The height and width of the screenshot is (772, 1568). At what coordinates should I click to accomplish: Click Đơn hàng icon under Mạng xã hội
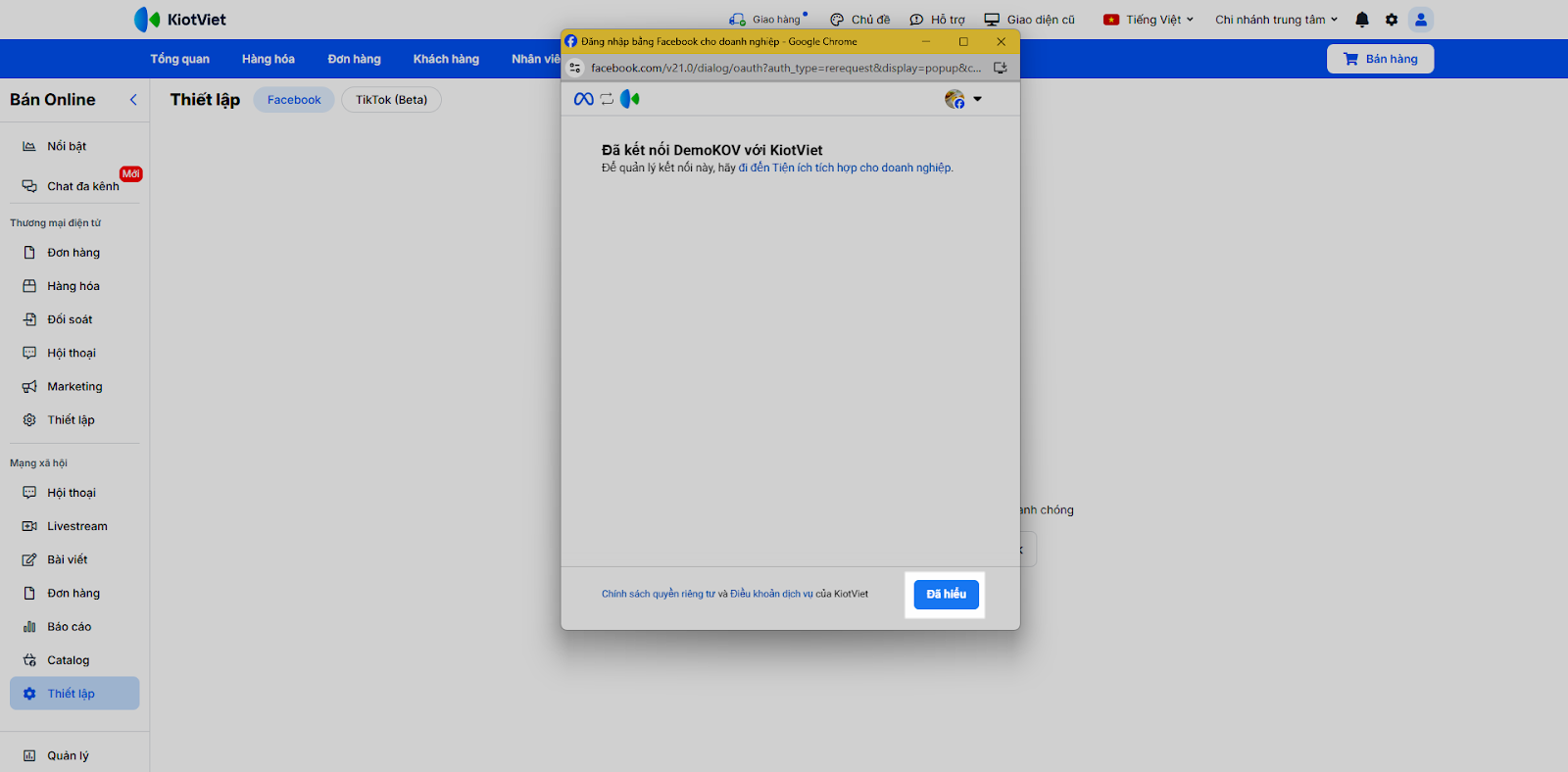(29, 593)
